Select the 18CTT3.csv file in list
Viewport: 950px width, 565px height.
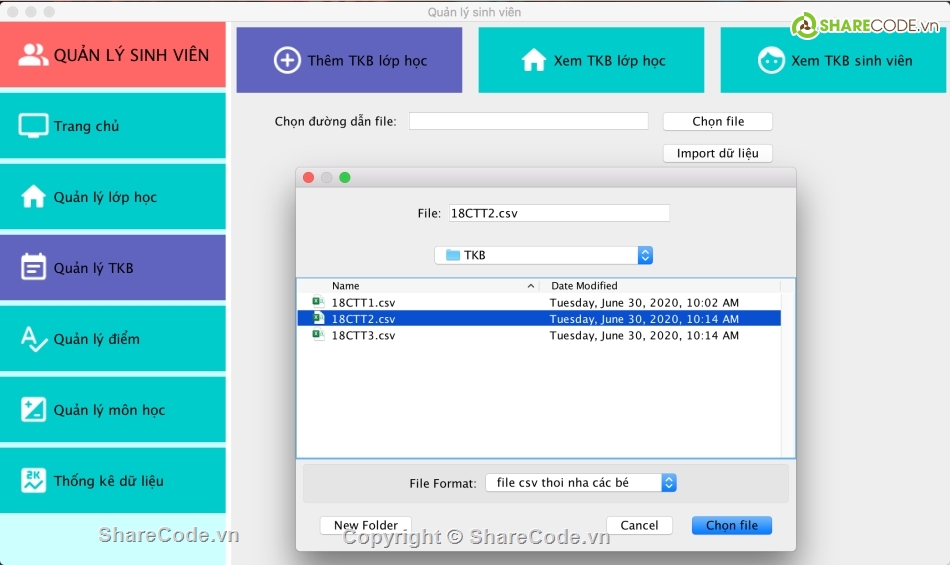tap(363, 336)
